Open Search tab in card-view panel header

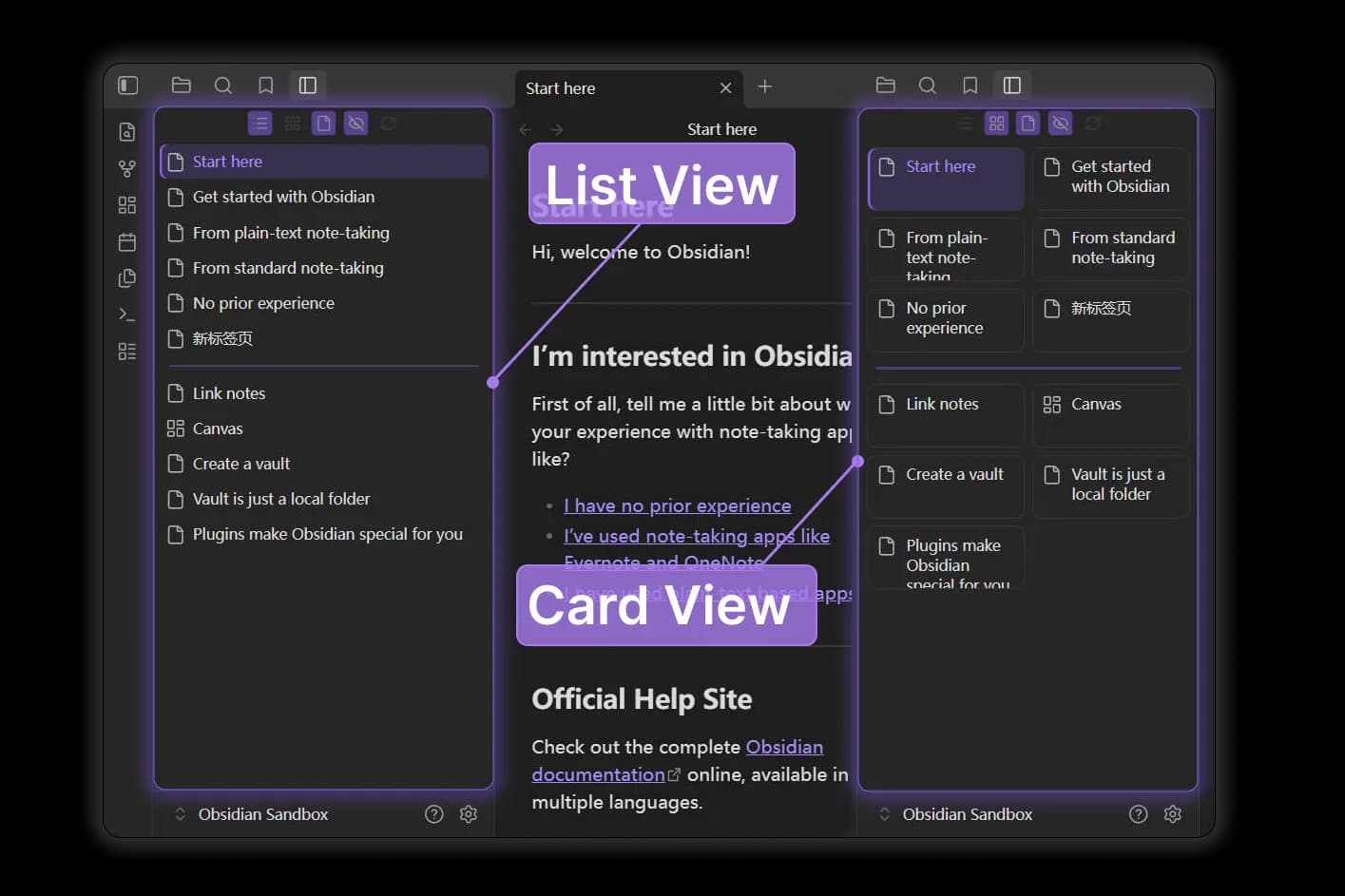tap(928, 86)
